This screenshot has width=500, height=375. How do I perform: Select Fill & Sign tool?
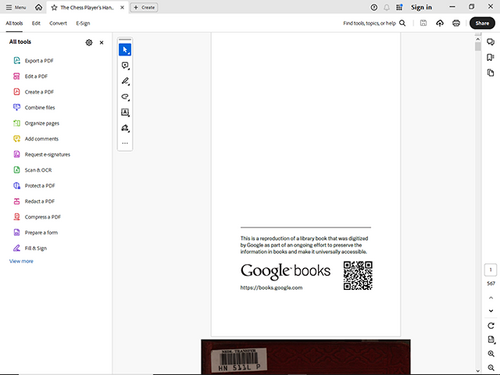(30, 248)
